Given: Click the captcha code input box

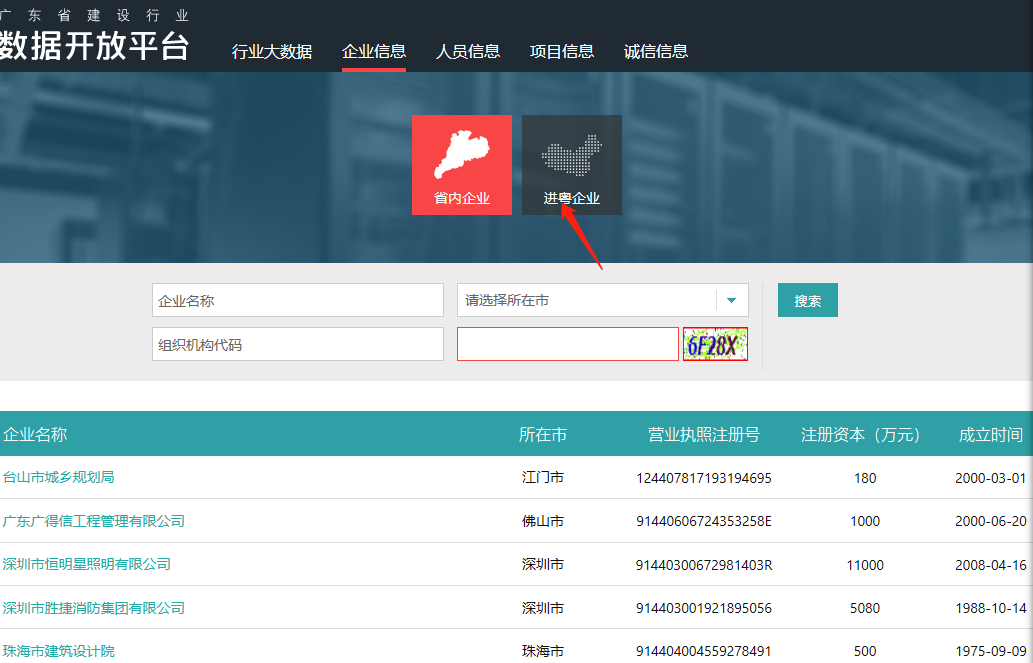Looking at the screenshot, I should 568,344.
